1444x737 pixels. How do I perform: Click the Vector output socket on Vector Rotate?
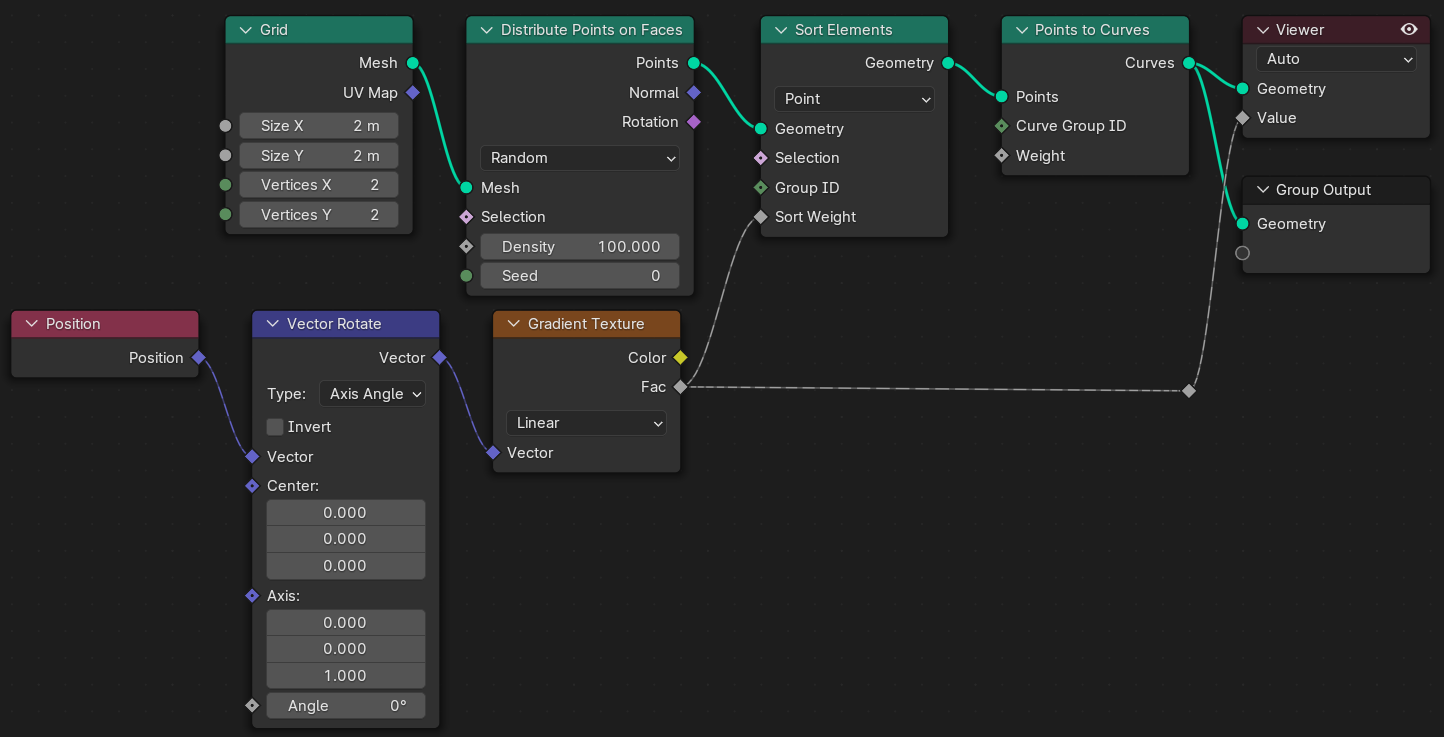(x=439, y=358)
